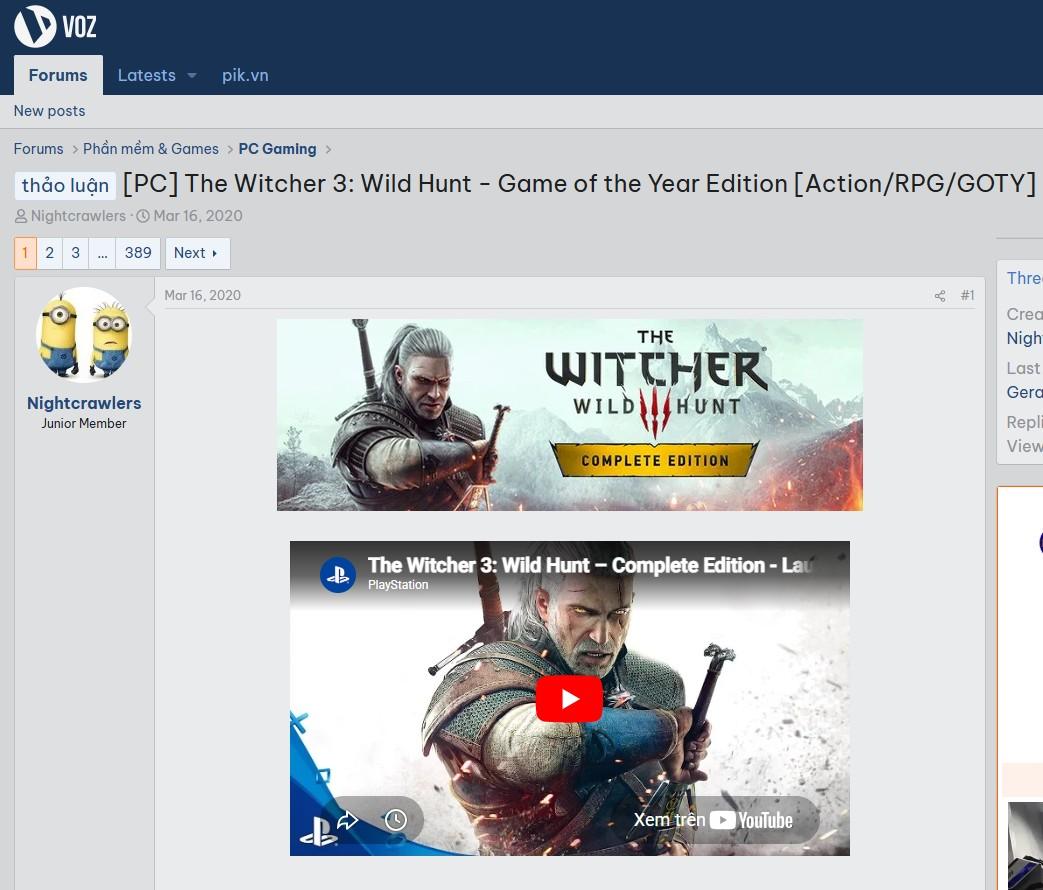
Task: Go to page 2
Action: point(49,253)
